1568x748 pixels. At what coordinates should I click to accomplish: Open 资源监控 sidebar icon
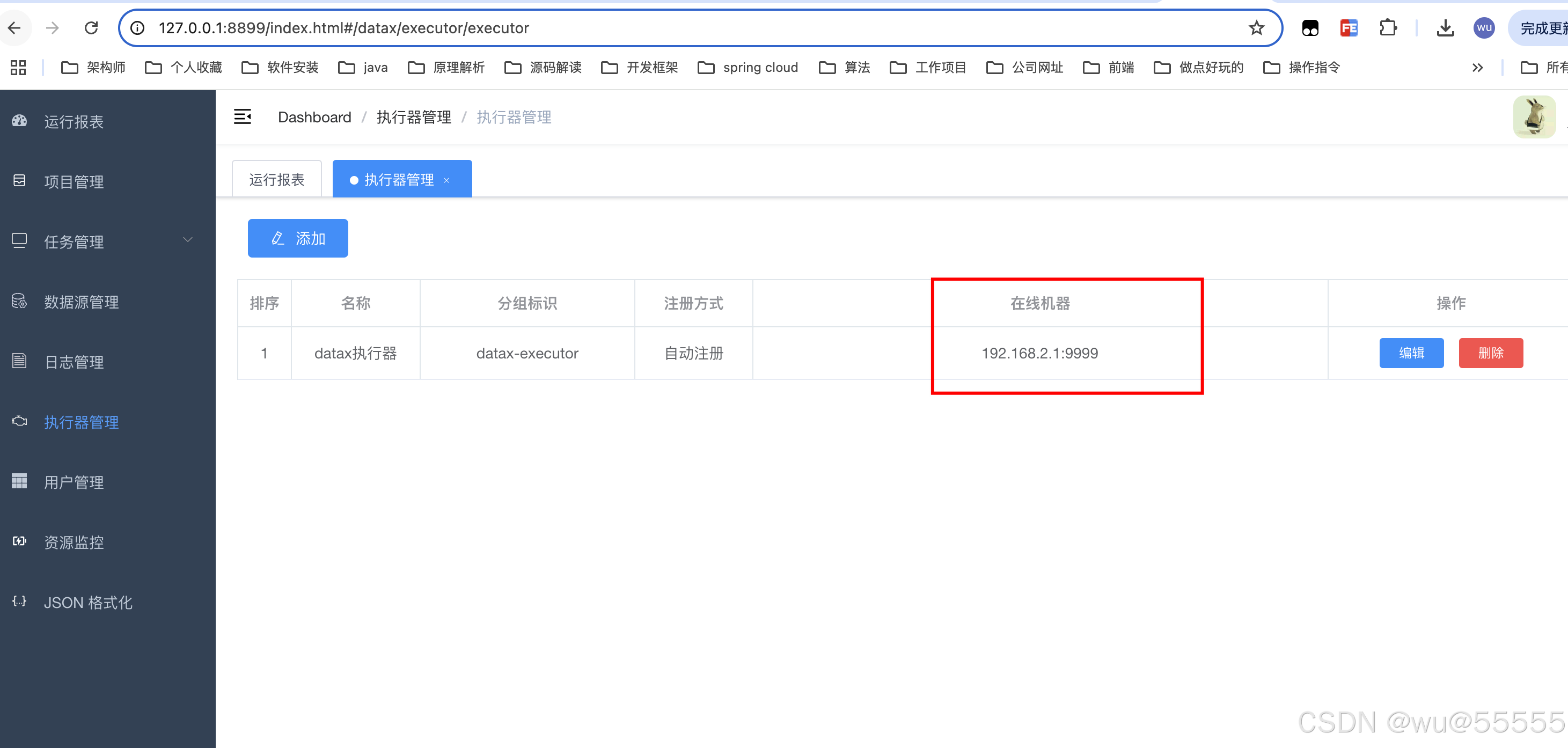19,541
